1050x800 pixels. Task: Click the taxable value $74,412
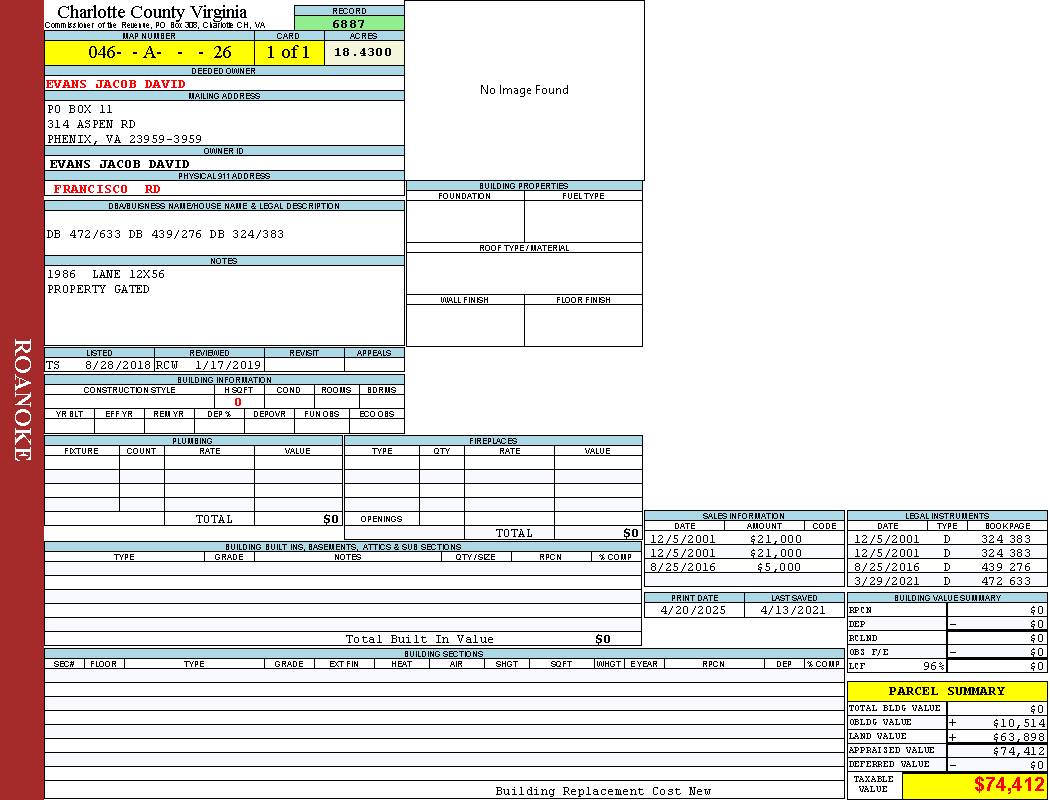click(1009, 784)
